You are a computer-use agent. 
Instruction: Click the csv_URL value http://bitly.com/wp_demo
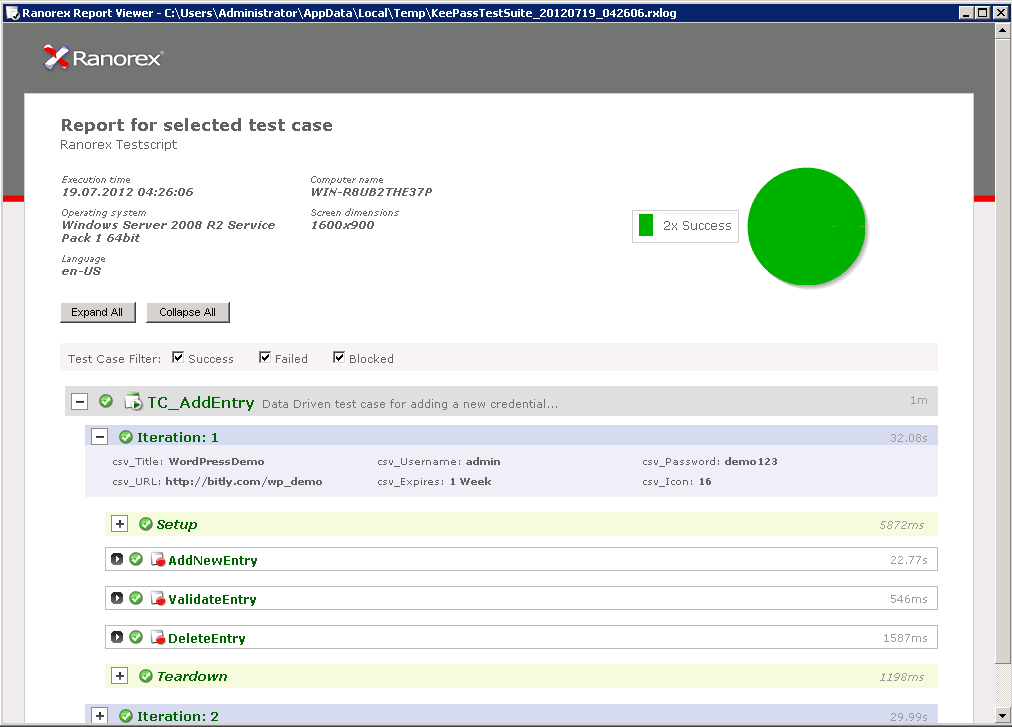(x=244, y=482)
